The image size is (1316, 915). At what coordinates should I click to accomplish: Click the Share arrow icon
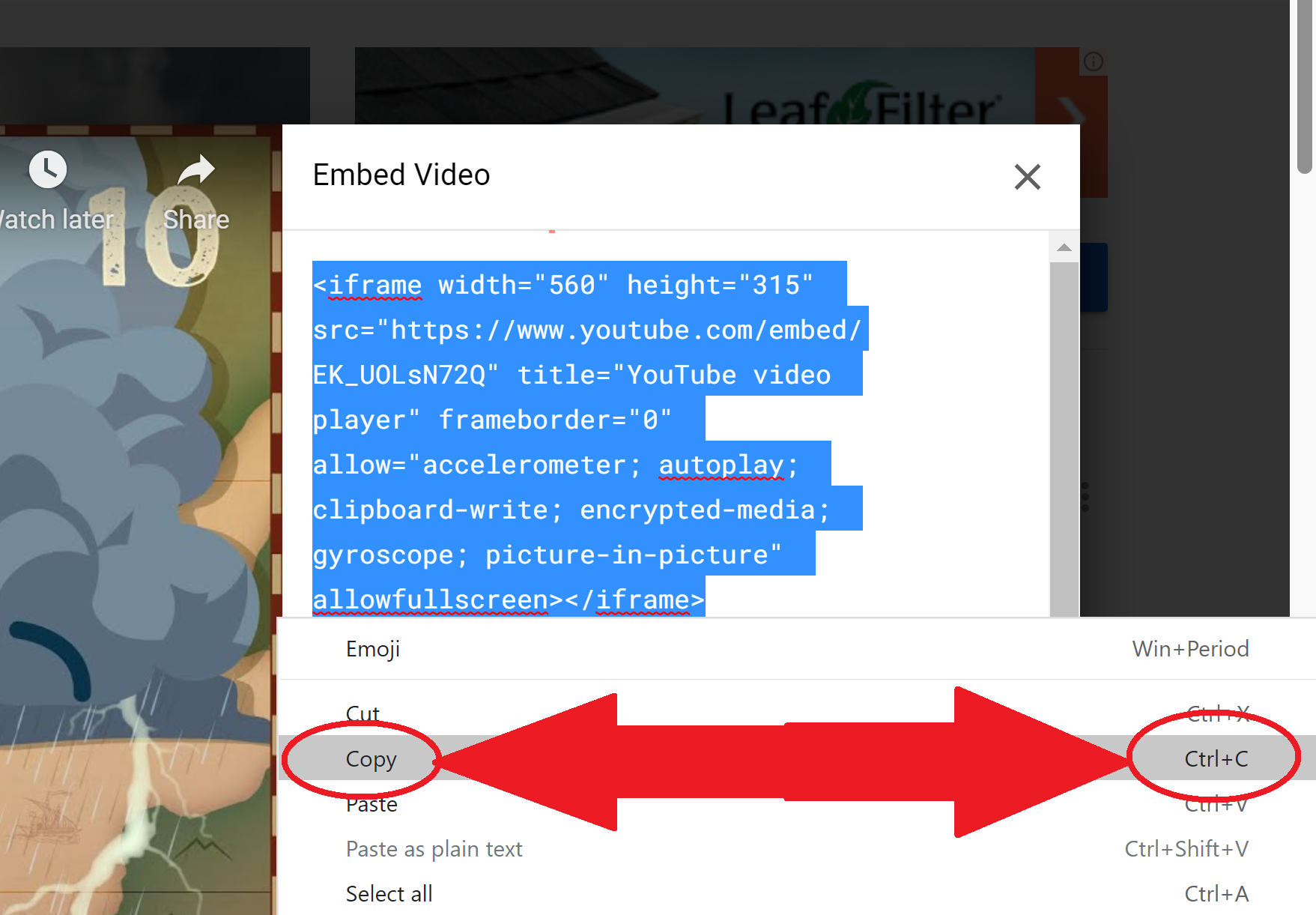196,170
